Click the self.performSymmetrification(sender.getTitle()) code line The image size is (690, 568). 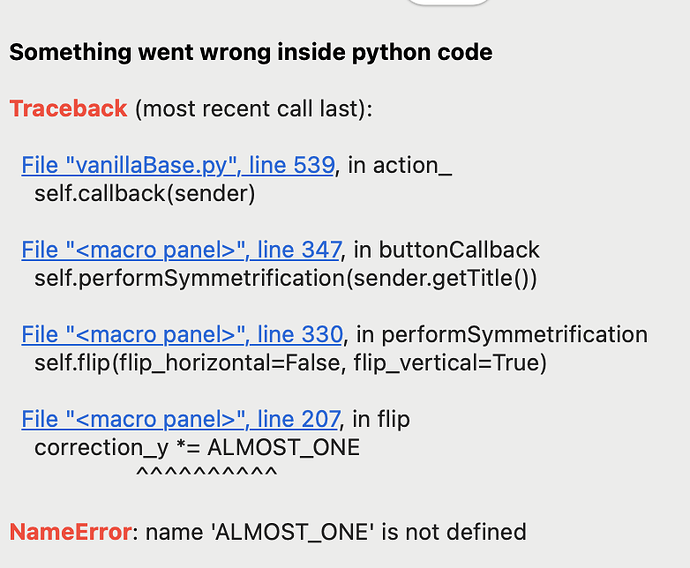[286, 278]
